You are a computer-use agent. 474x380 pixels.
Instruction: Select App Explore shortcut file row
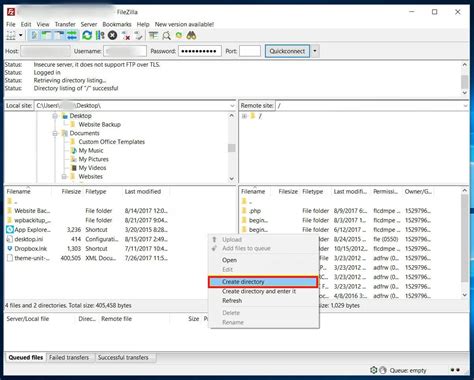(87, 230)
